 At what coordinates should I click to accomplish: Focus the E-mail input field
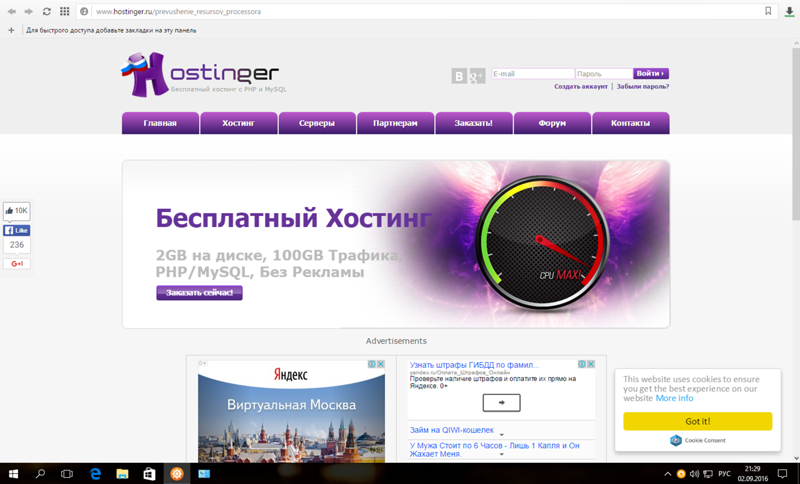533,74
